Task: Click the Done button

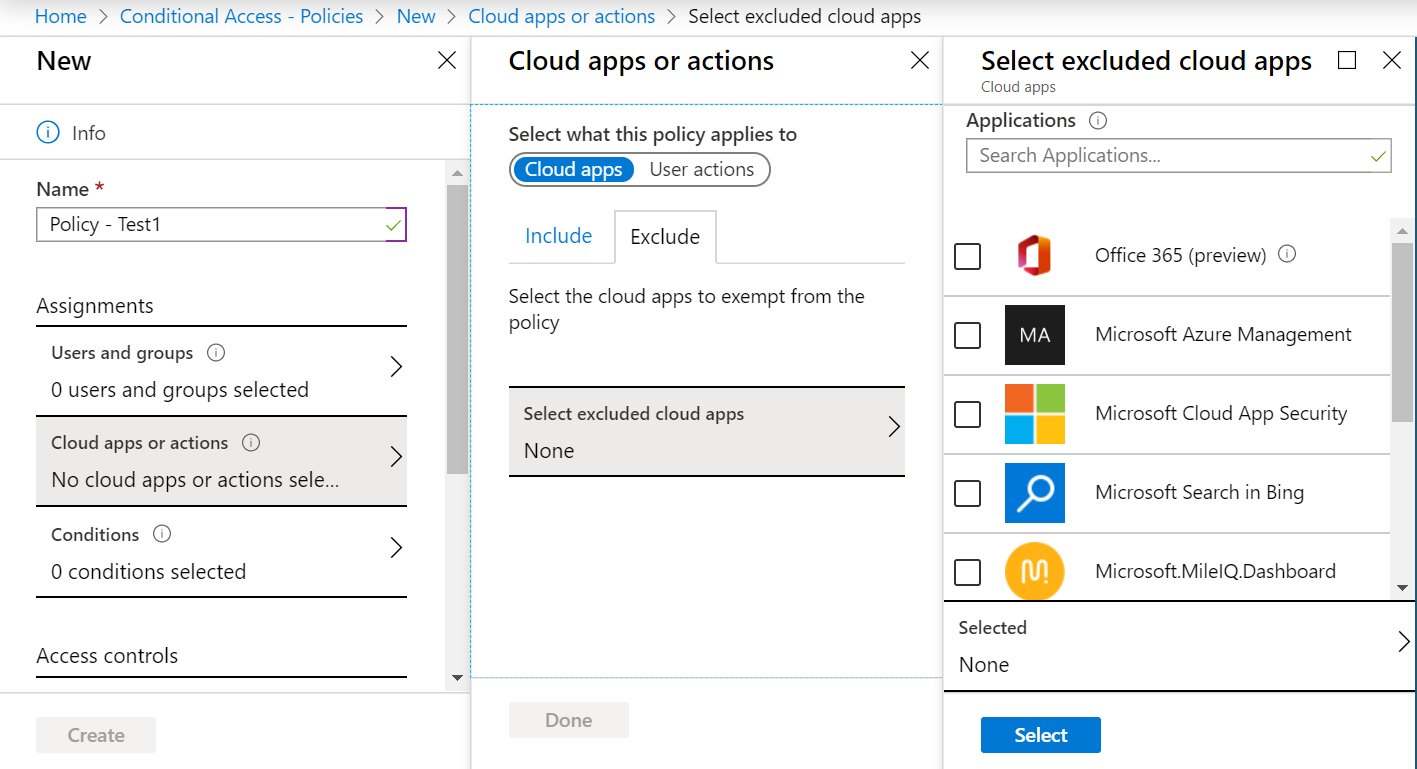Action: point(569,720)
